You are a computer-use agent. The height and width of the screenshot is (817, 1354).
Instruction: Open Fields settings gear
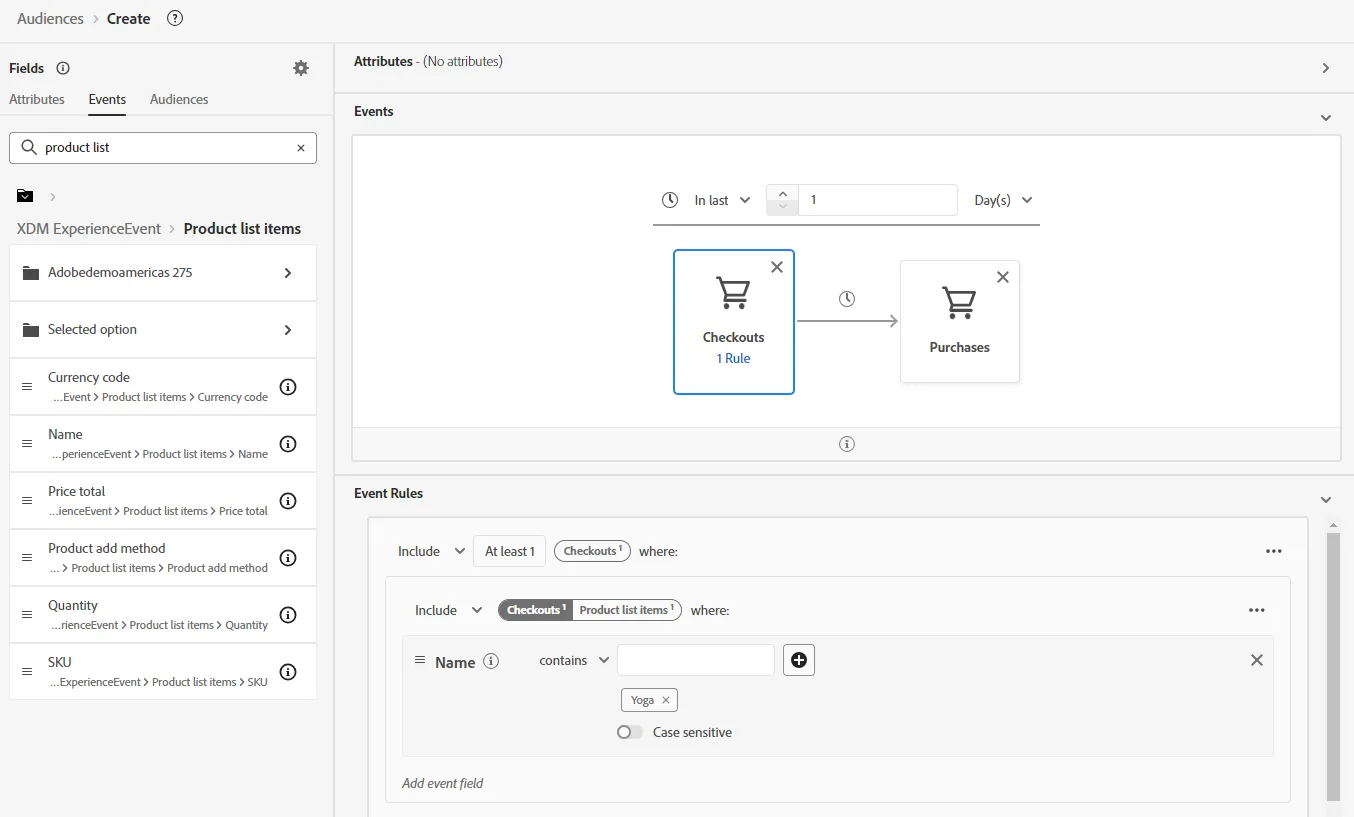(301, 68)
